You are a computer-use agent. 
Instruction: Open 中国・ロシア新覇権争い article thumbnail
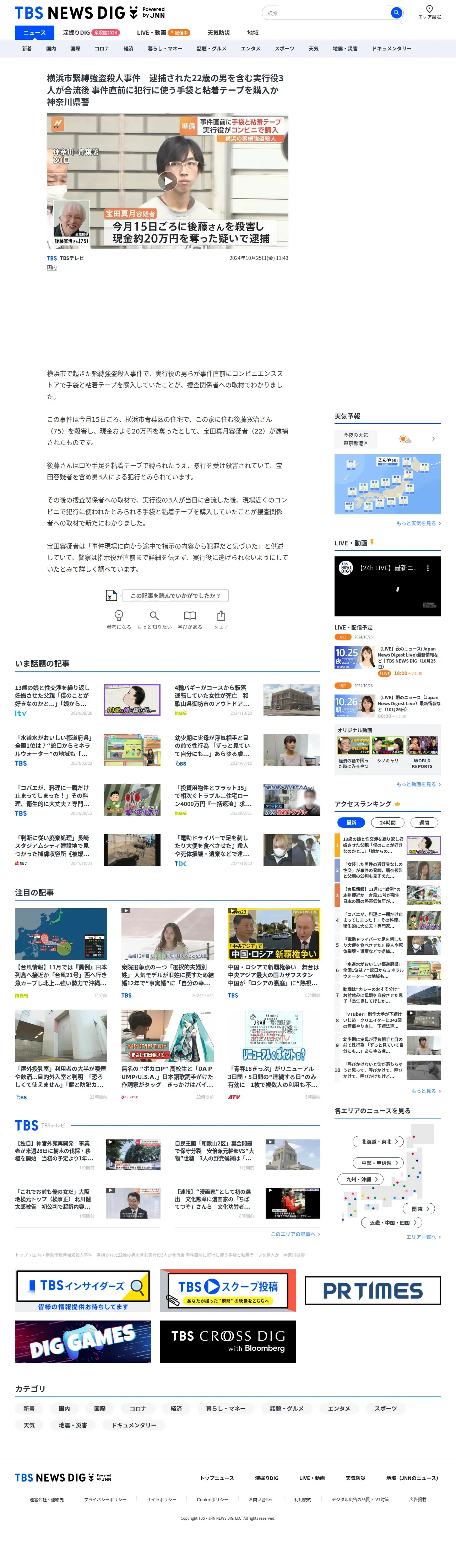point(274,934)
